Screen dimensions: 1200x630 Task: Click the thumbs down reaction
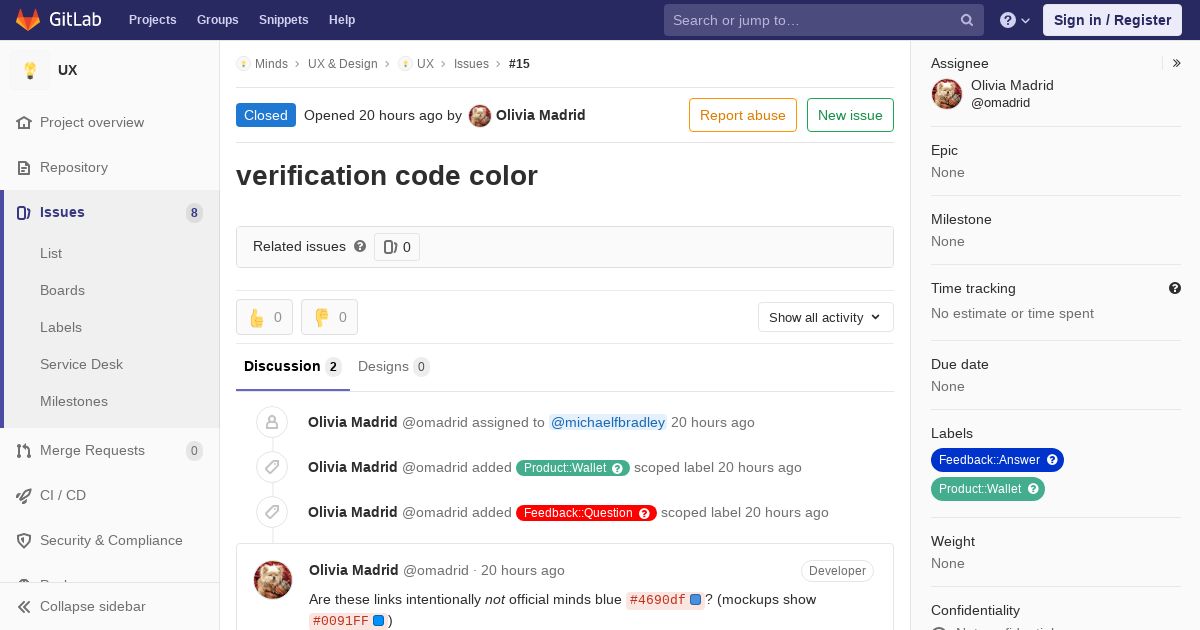click(329, 317)
